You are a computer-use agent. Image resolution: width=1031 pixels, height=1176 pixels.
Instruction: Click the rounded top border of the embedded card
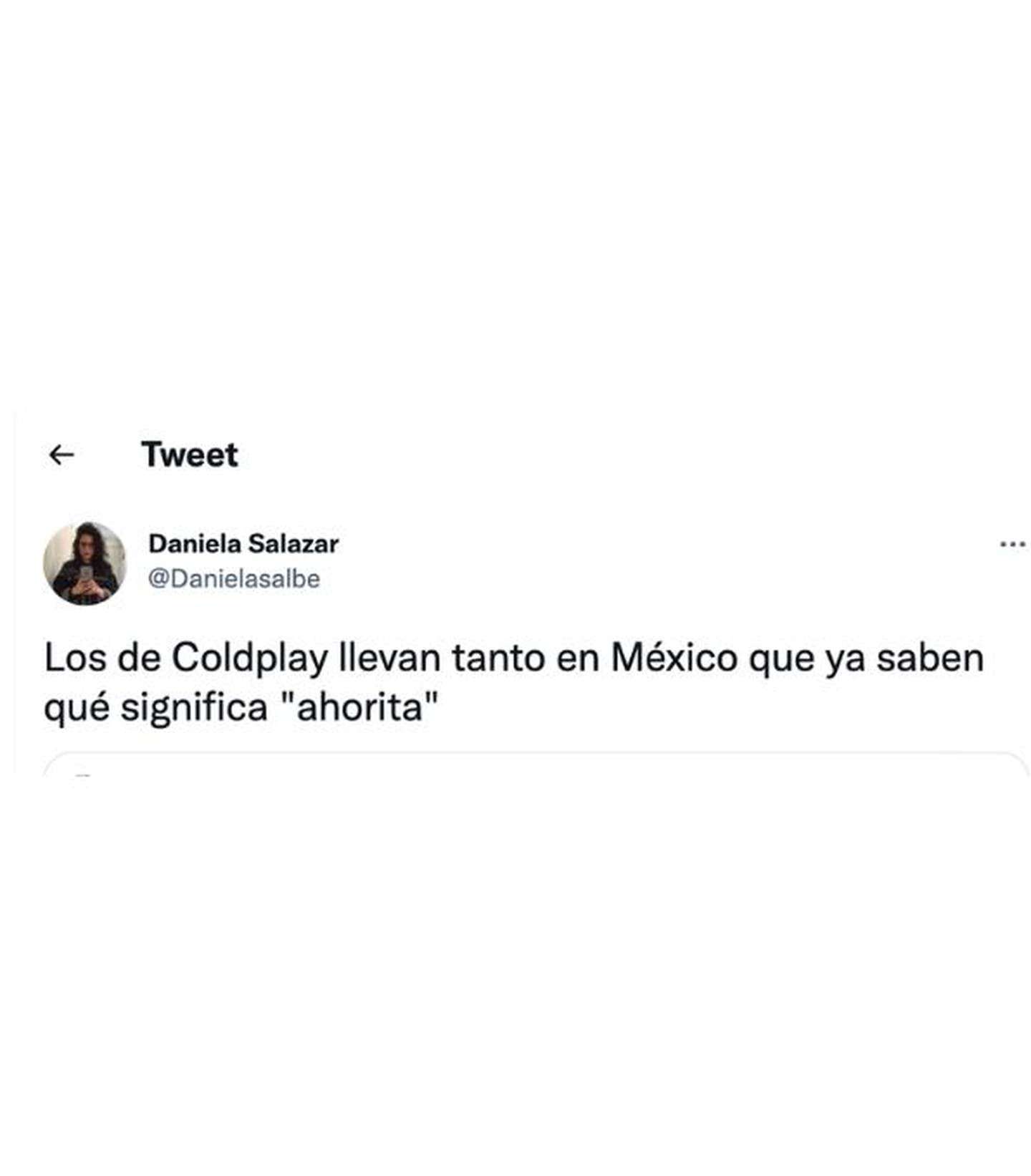click(536, 754)
